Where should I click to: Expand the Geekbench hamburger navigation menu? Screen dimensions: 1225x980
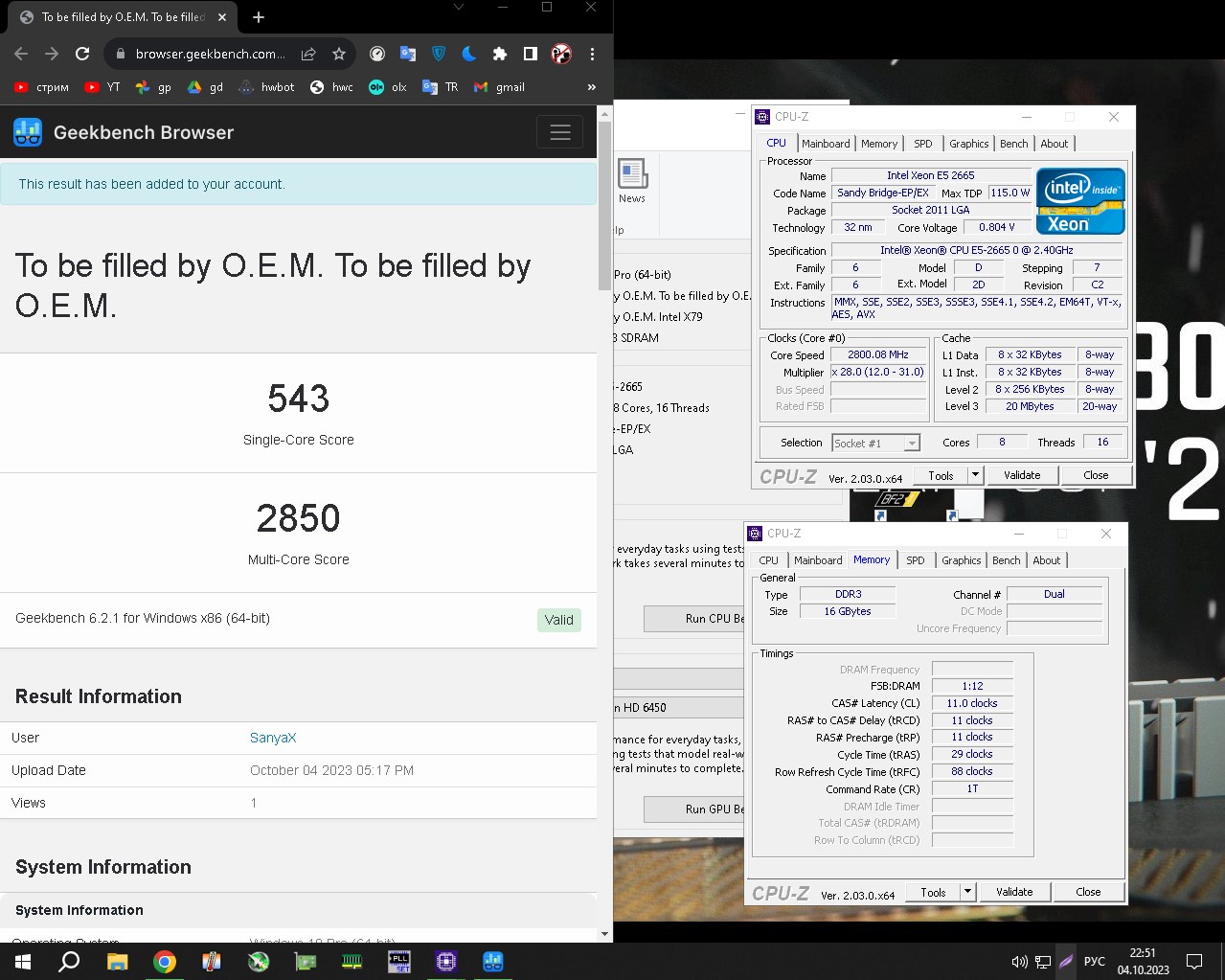coord(560,132)
